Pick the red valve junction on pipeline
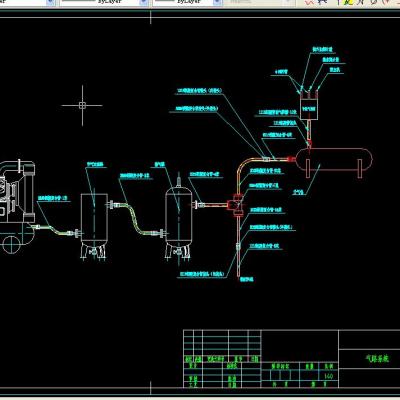Screen dimensions: 400x400 [237, 205]
